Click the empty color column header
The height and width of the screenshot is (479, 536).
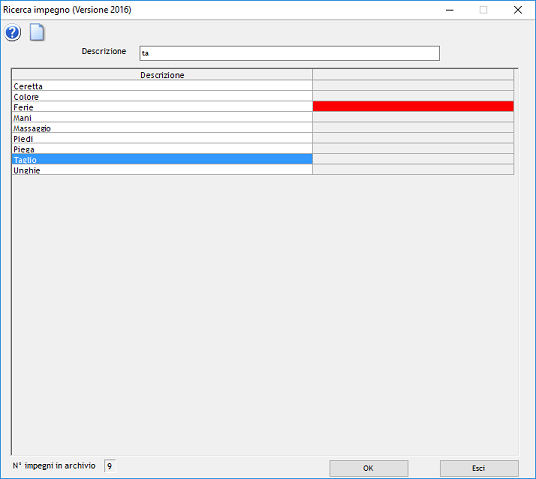[x=413, y=75]
